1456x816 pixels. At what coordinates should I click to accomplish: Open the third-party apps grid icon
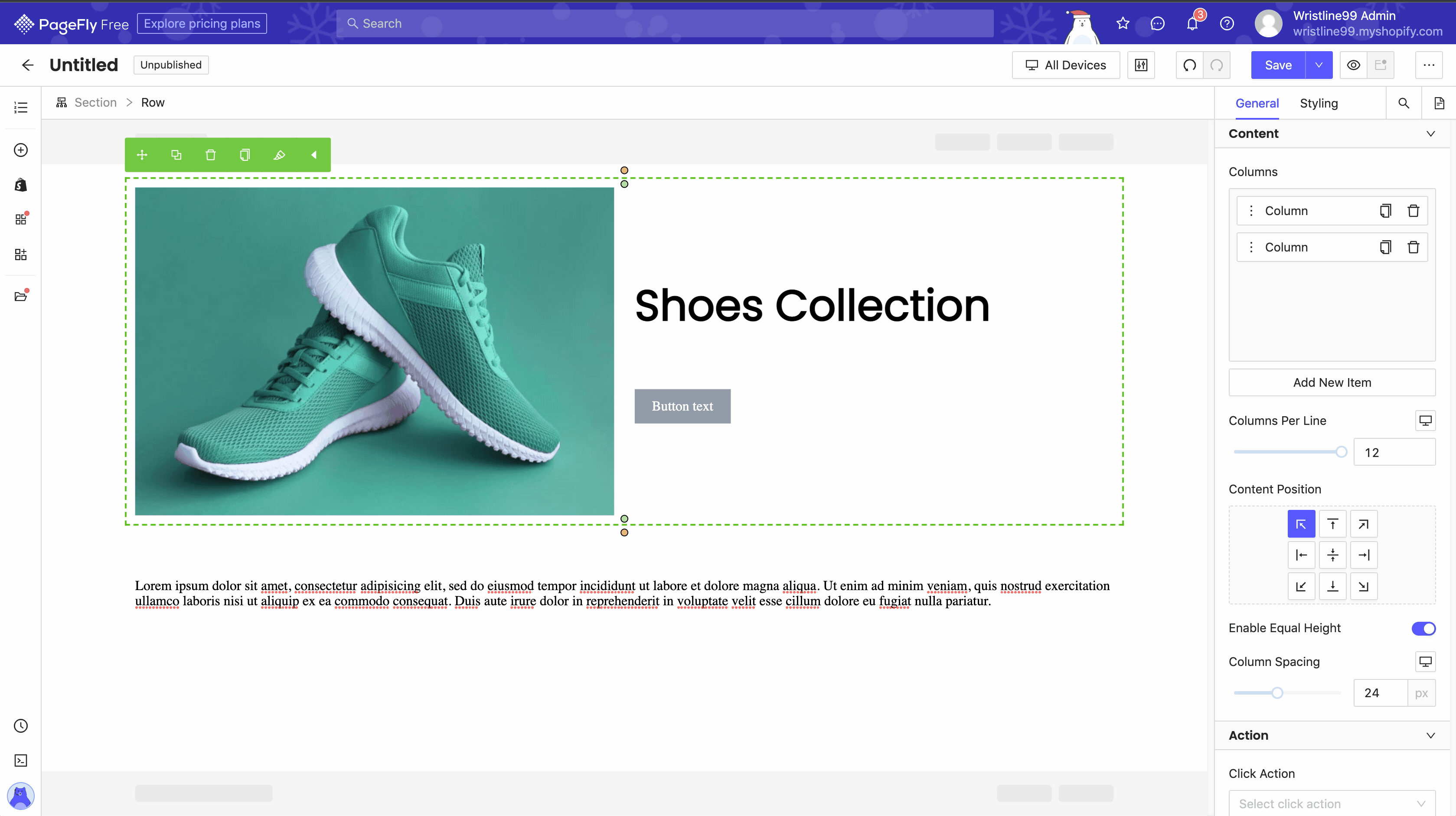coord(21,219)
